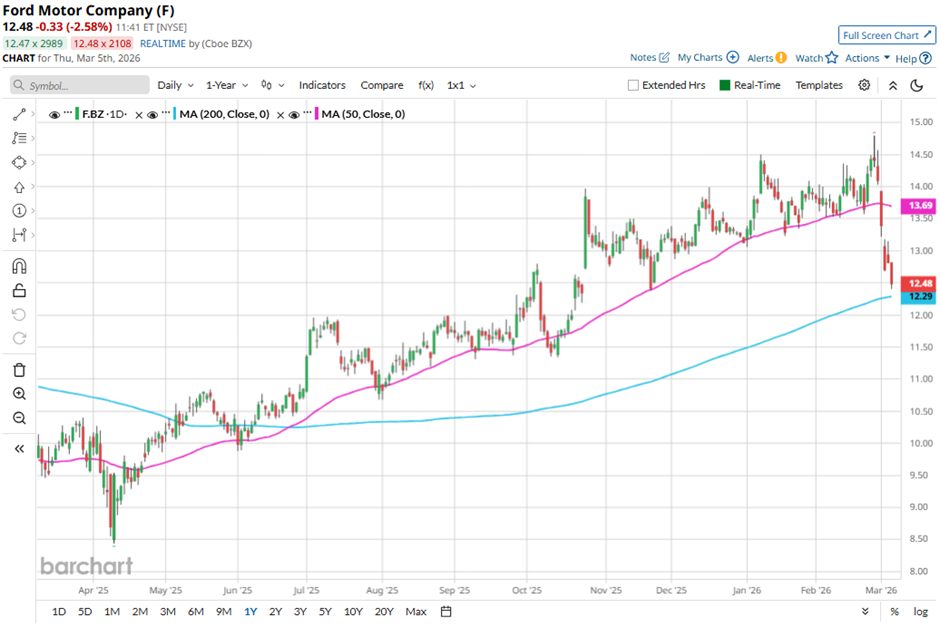Expand the 1-Year period dropdown
The width and height of the screenshot is (940, 627).
[x=226, y=85]
